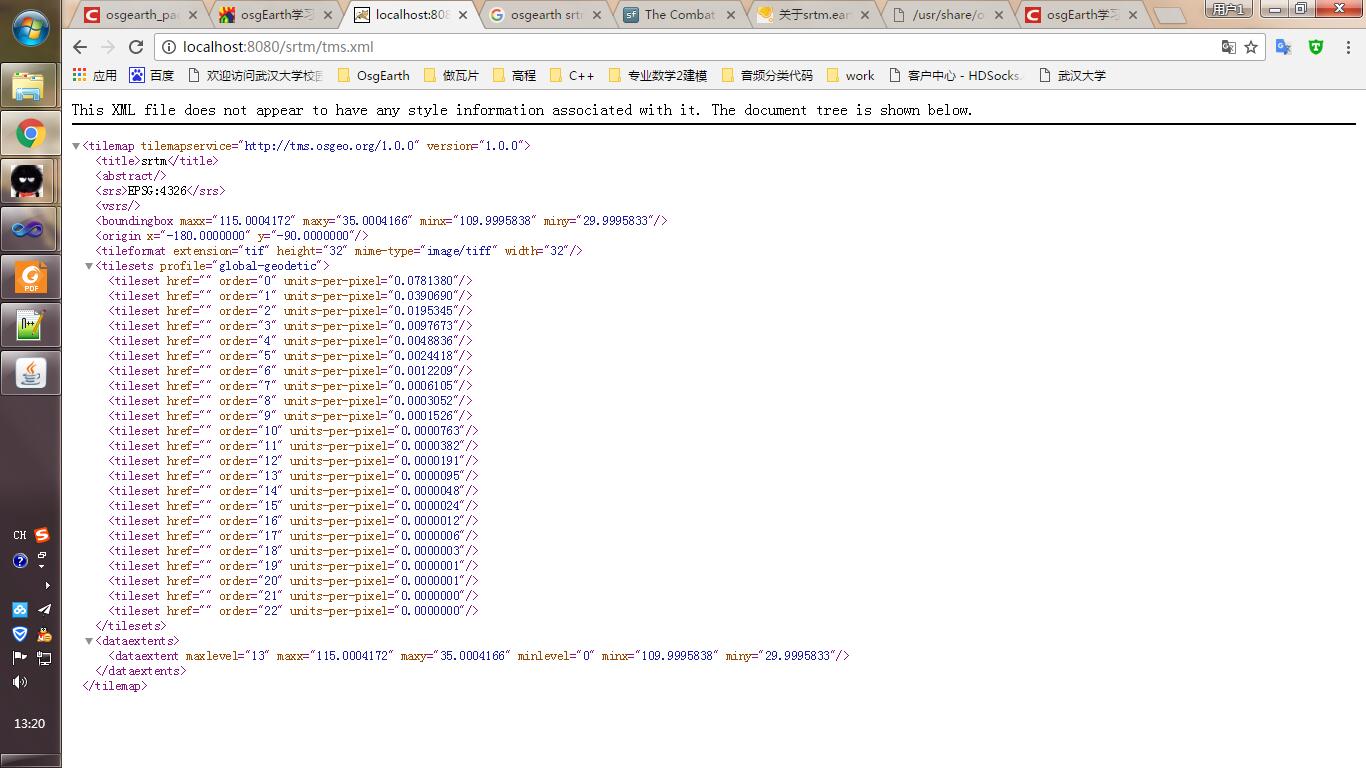Click the site info icon in address bar

(x=169, y=47)
